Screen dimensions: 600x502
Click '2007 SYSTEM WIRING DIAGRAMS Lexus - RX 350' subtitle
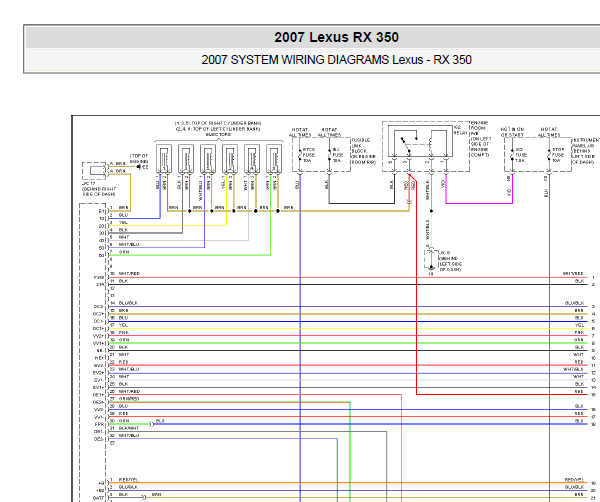click(x=336, y=60)
